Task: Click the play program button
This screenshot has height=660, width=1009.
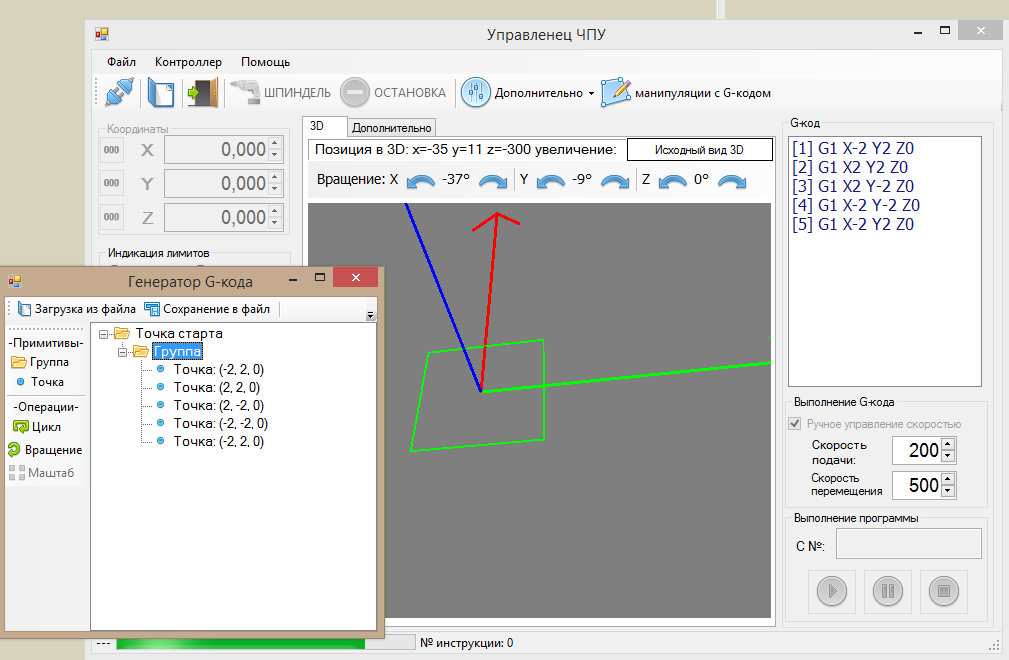Action: coord(832,591)
